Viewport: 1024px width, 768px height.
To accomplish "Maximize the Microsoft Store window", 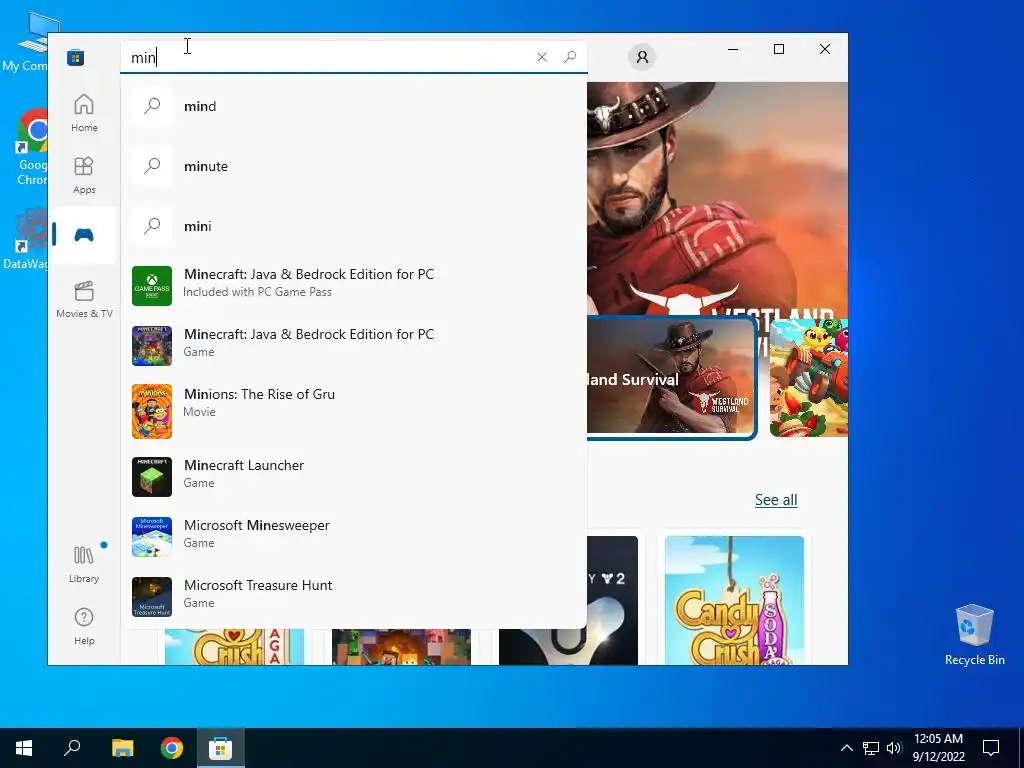I will [778, 49].
